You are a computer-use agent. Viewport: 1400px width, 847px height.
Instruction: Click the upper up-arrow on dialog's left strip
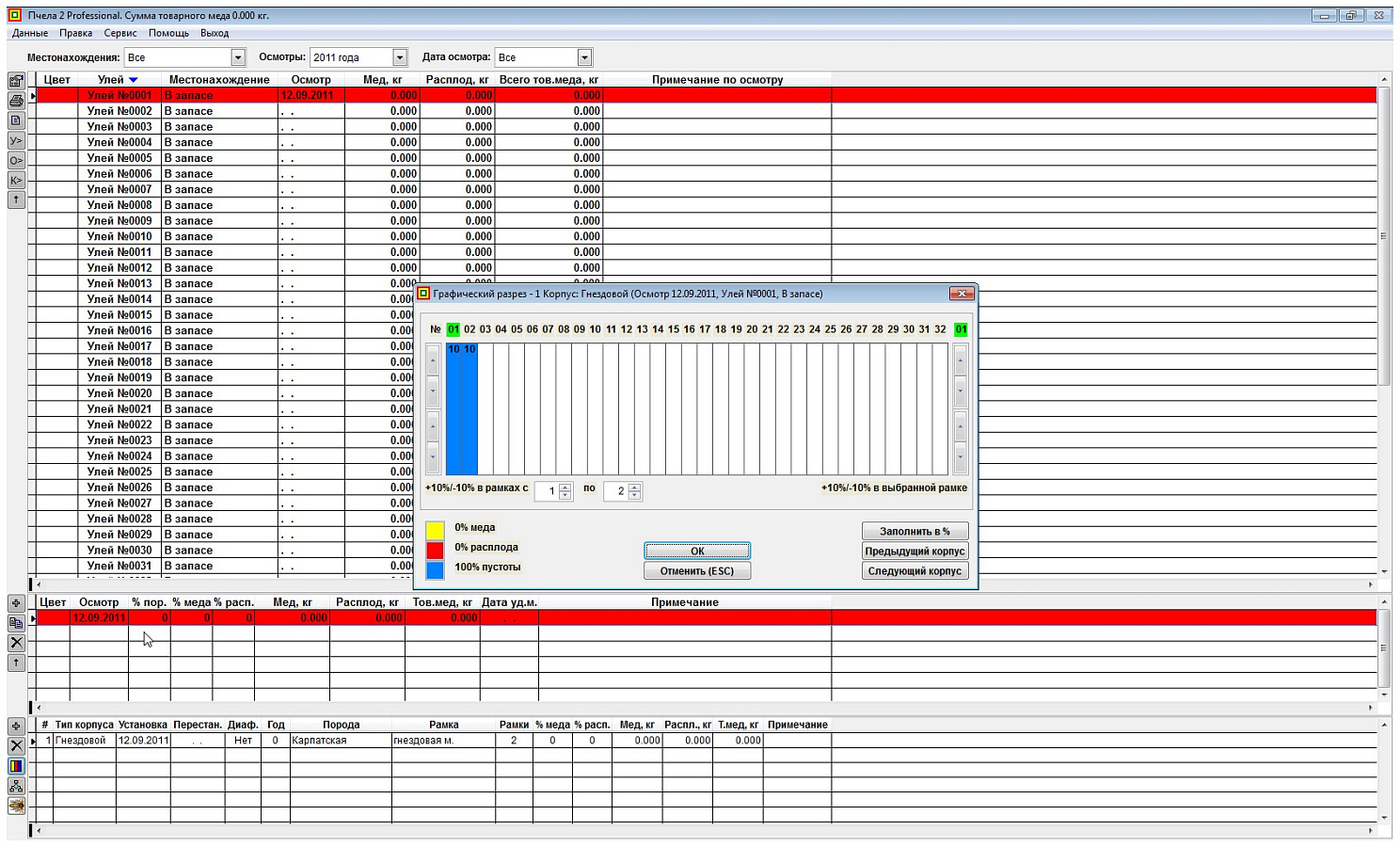click(x=433, y=360)
